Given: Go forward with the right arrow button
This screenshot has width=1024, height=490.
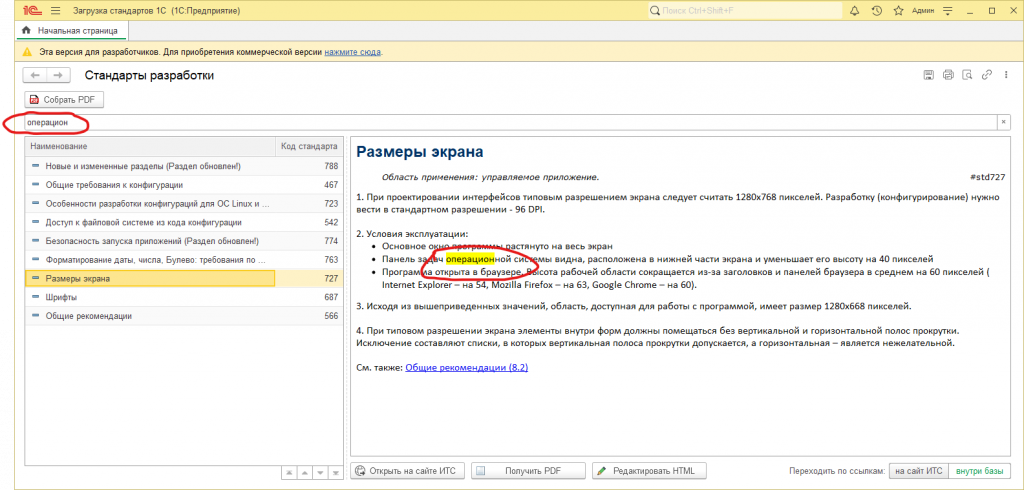Looking at the screenshot, I should pyautogui.click(x=58, y=76).
